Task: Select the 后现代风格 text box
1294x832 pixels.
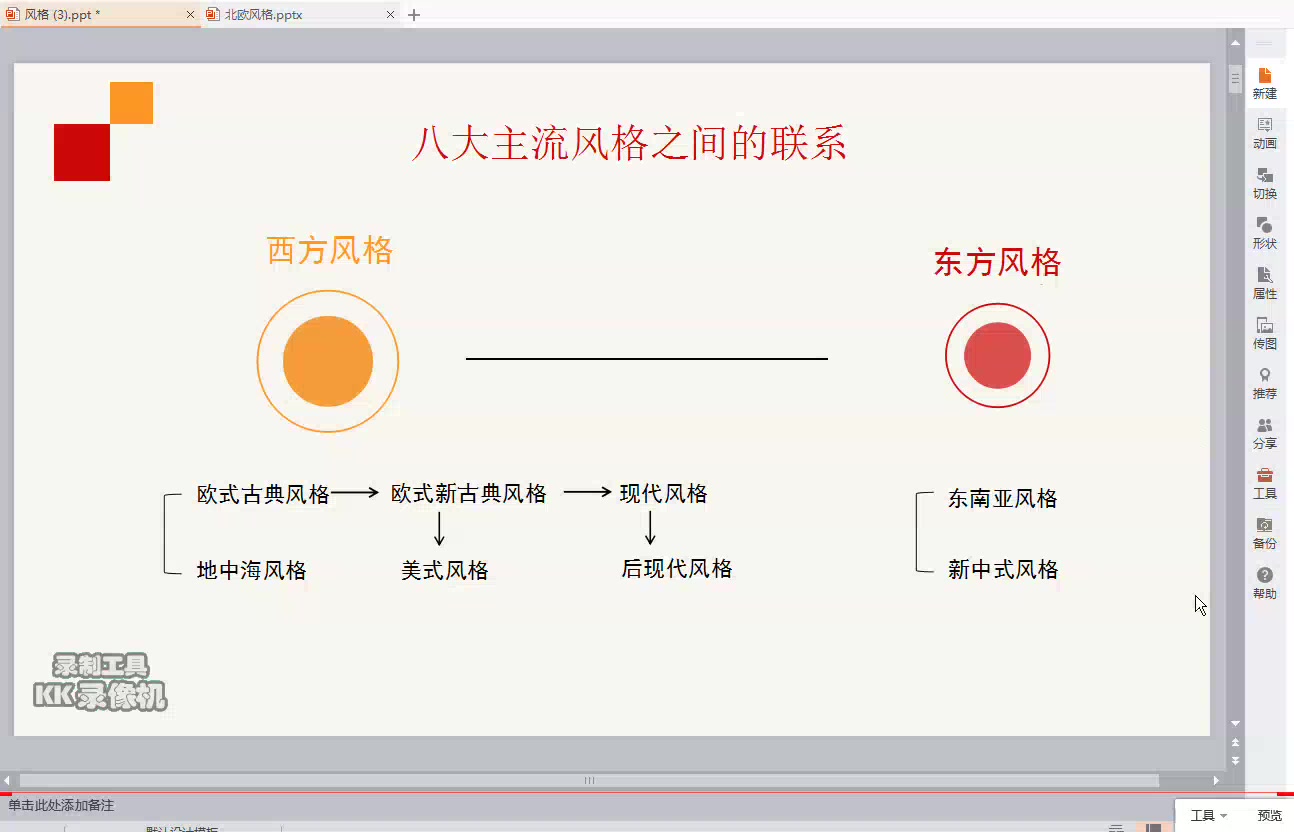Action: point(677,569)
